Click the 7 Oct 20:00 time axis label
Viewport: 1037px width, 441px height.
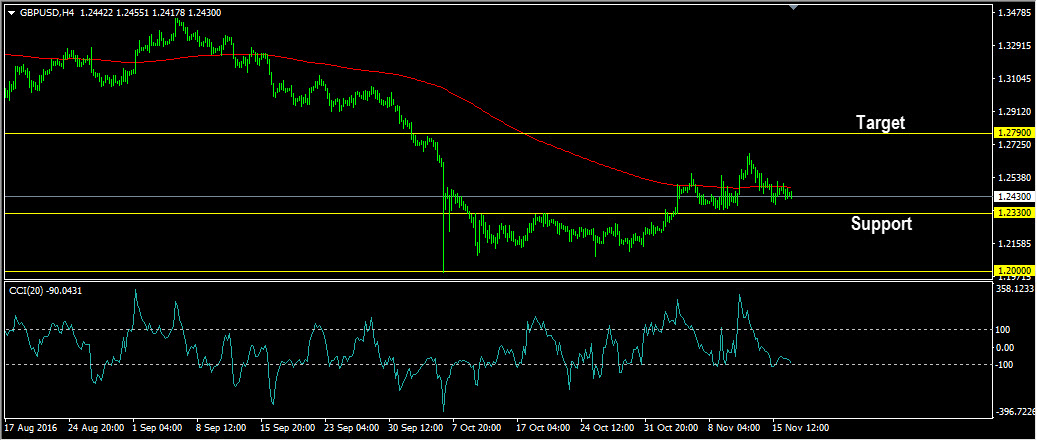478,428
